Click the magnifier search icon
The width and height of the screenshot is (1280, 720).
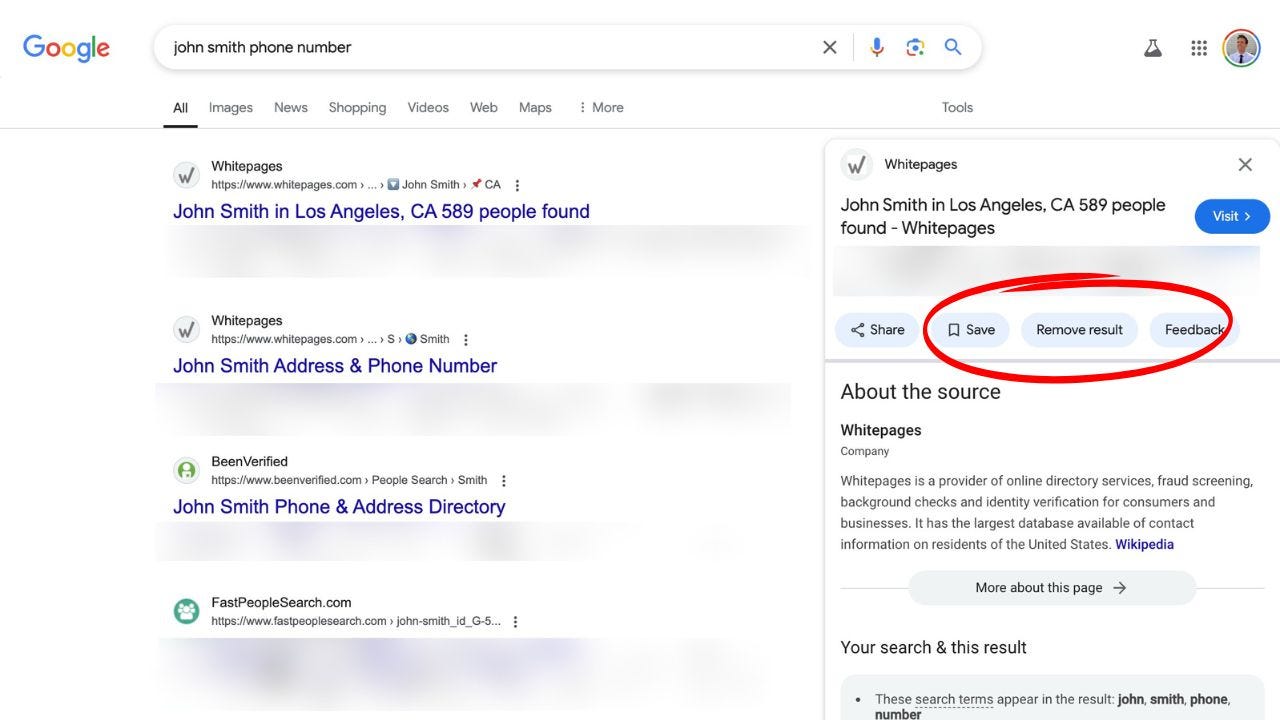pos(953,47)
